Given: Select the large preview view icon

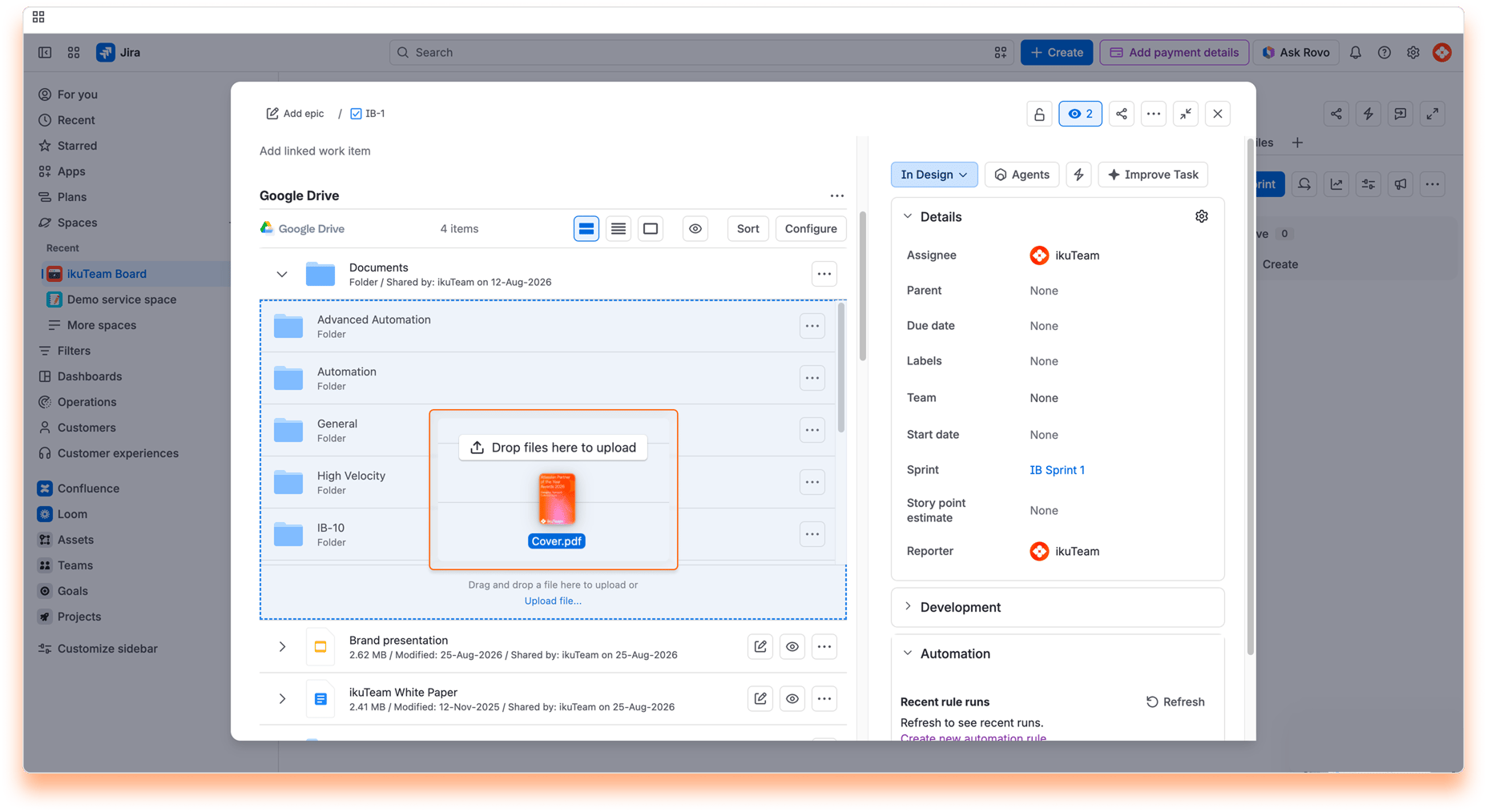Looking at the screenshot, I should (651, 229).
